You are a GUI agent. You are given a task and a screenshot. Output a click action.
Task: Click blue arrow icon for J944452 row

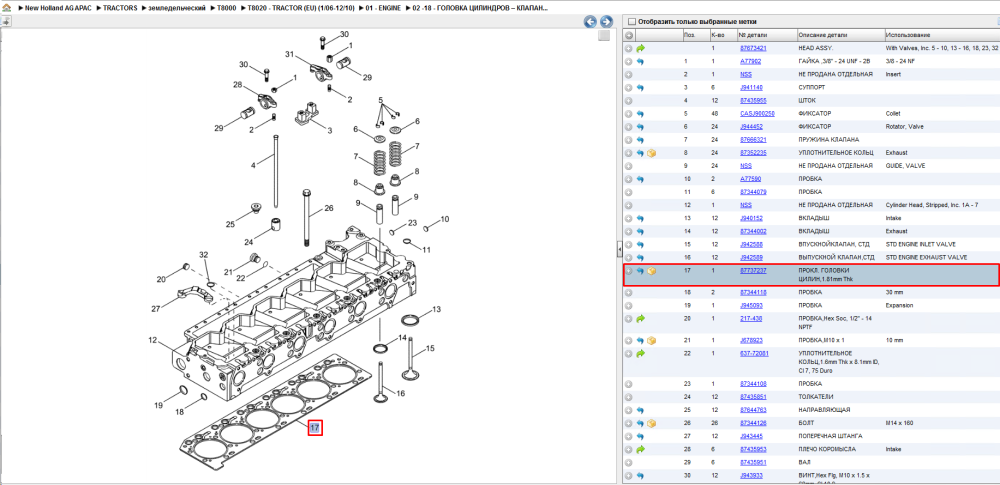tap(641, 127)
